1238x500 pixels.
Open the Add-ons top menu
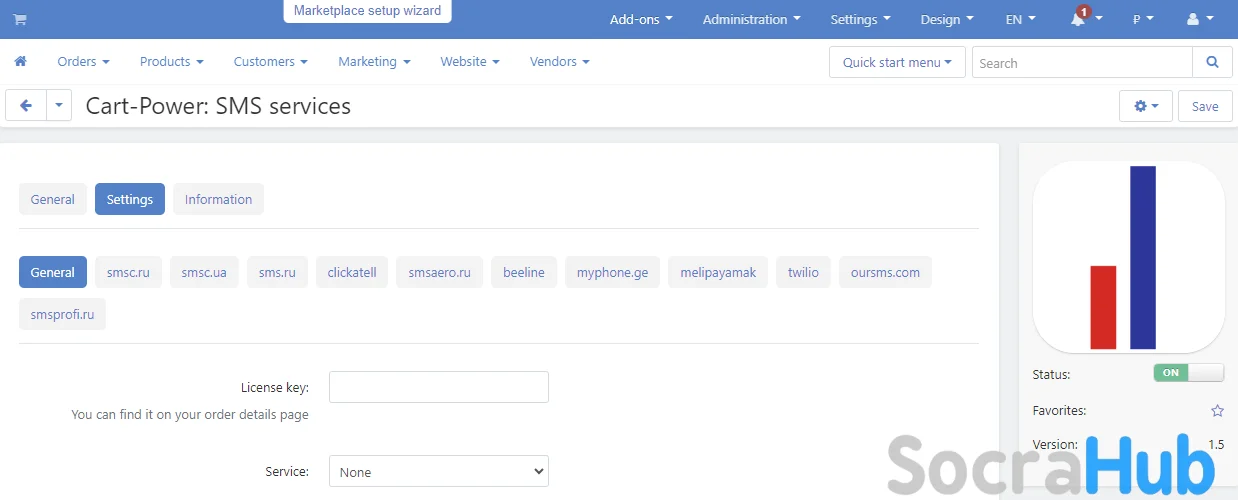point(641,20)
